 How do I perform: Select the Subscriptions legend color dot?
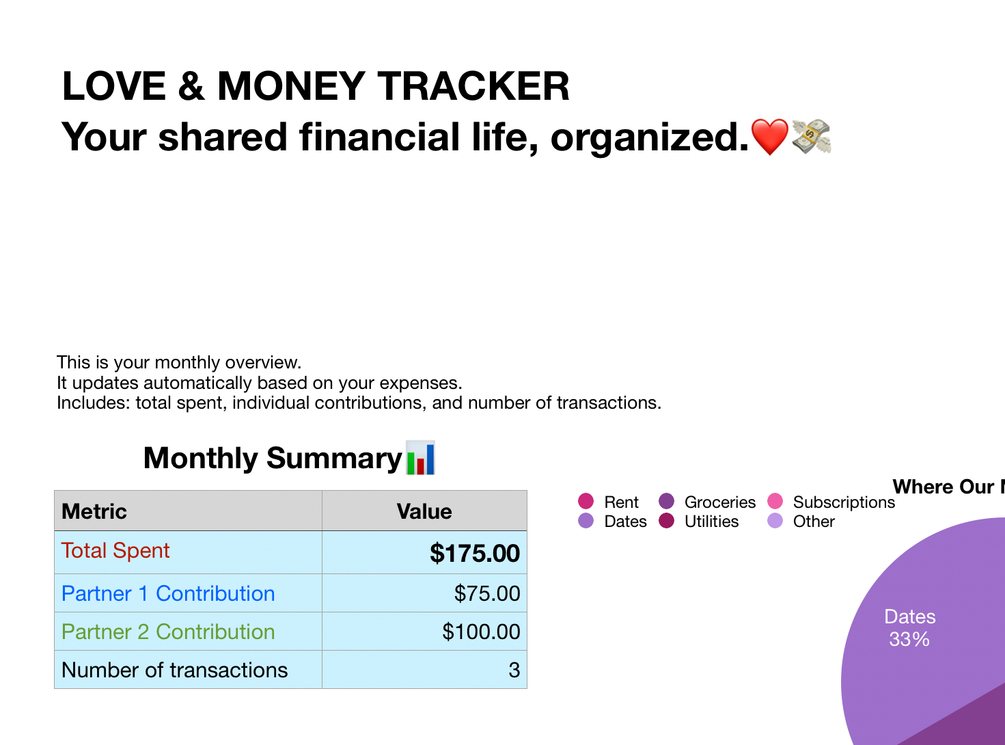[x=775, y=501]
